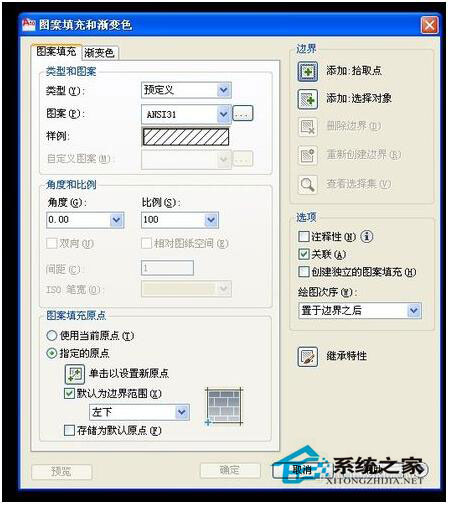Image resolution: width=451 pixels, height=505 pixels.
Task: Click the Inherit Properties (继承特性) icon
Action: 307,357
